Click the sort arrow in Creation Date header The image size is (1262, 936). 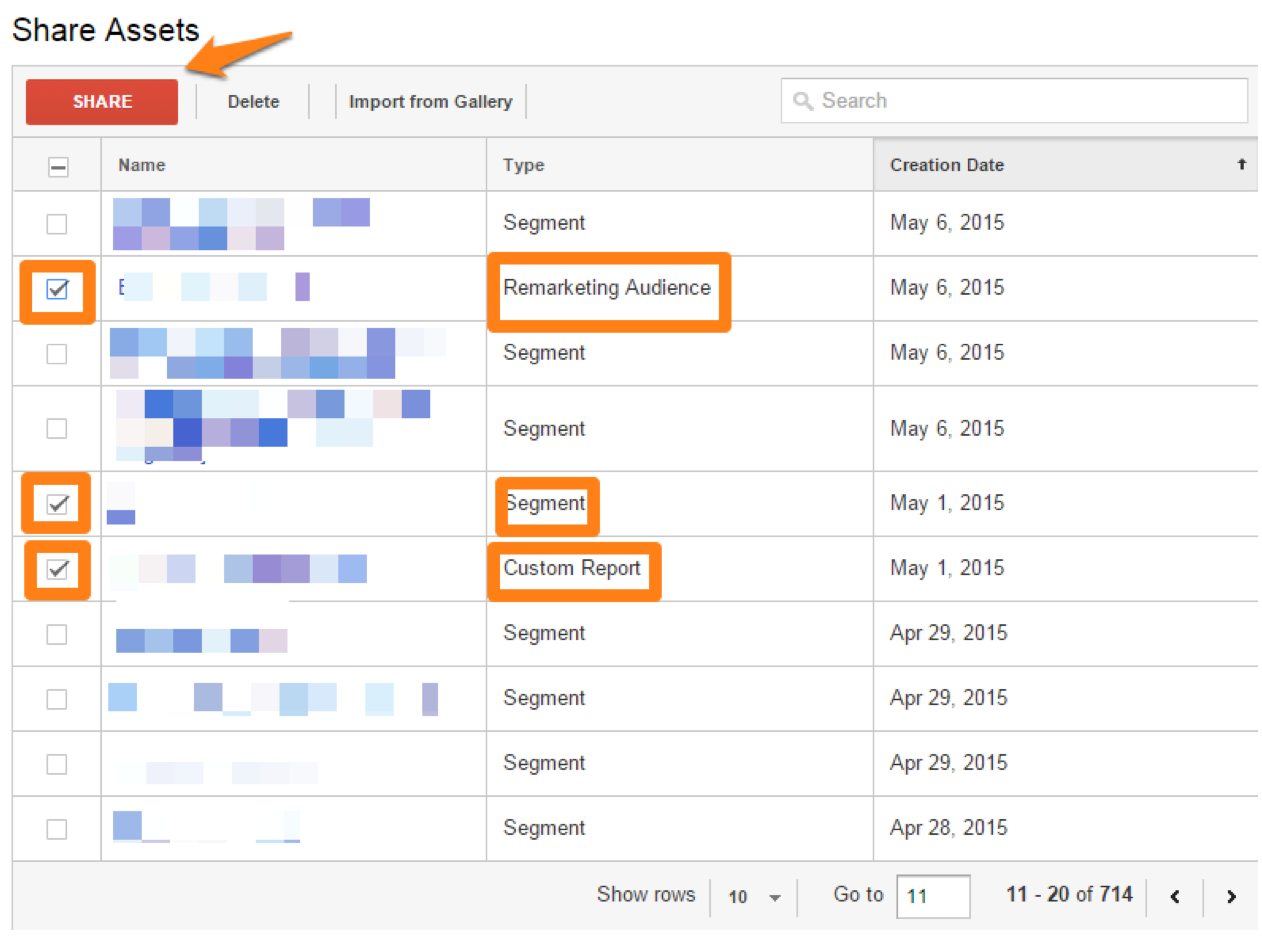(x=1242, y=164)
